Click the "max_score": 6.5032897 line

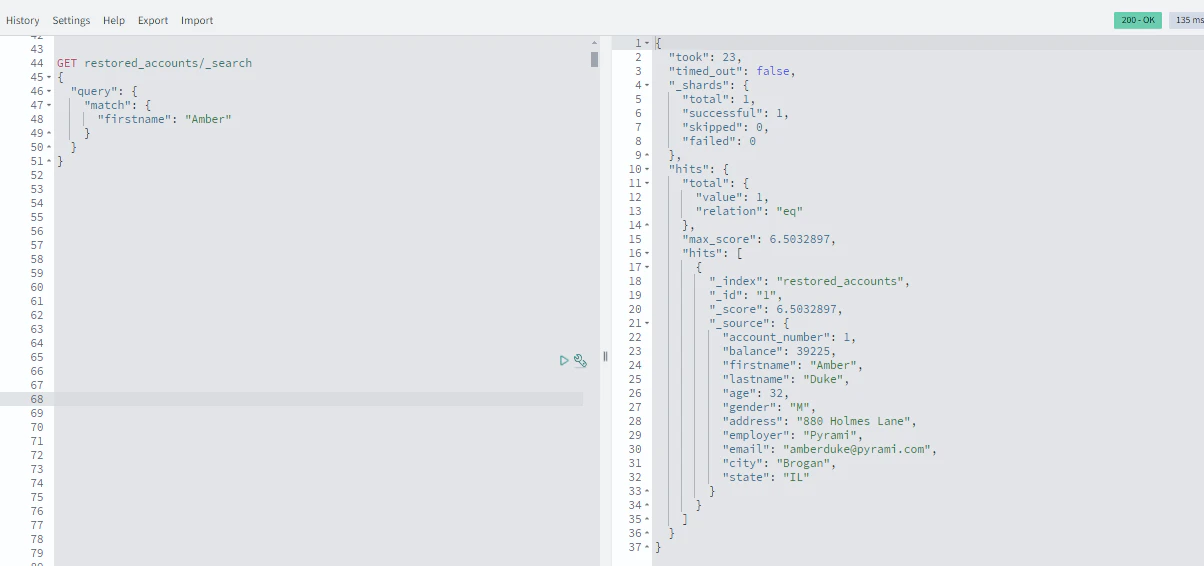pyautogui.click(x=759, y=239)
